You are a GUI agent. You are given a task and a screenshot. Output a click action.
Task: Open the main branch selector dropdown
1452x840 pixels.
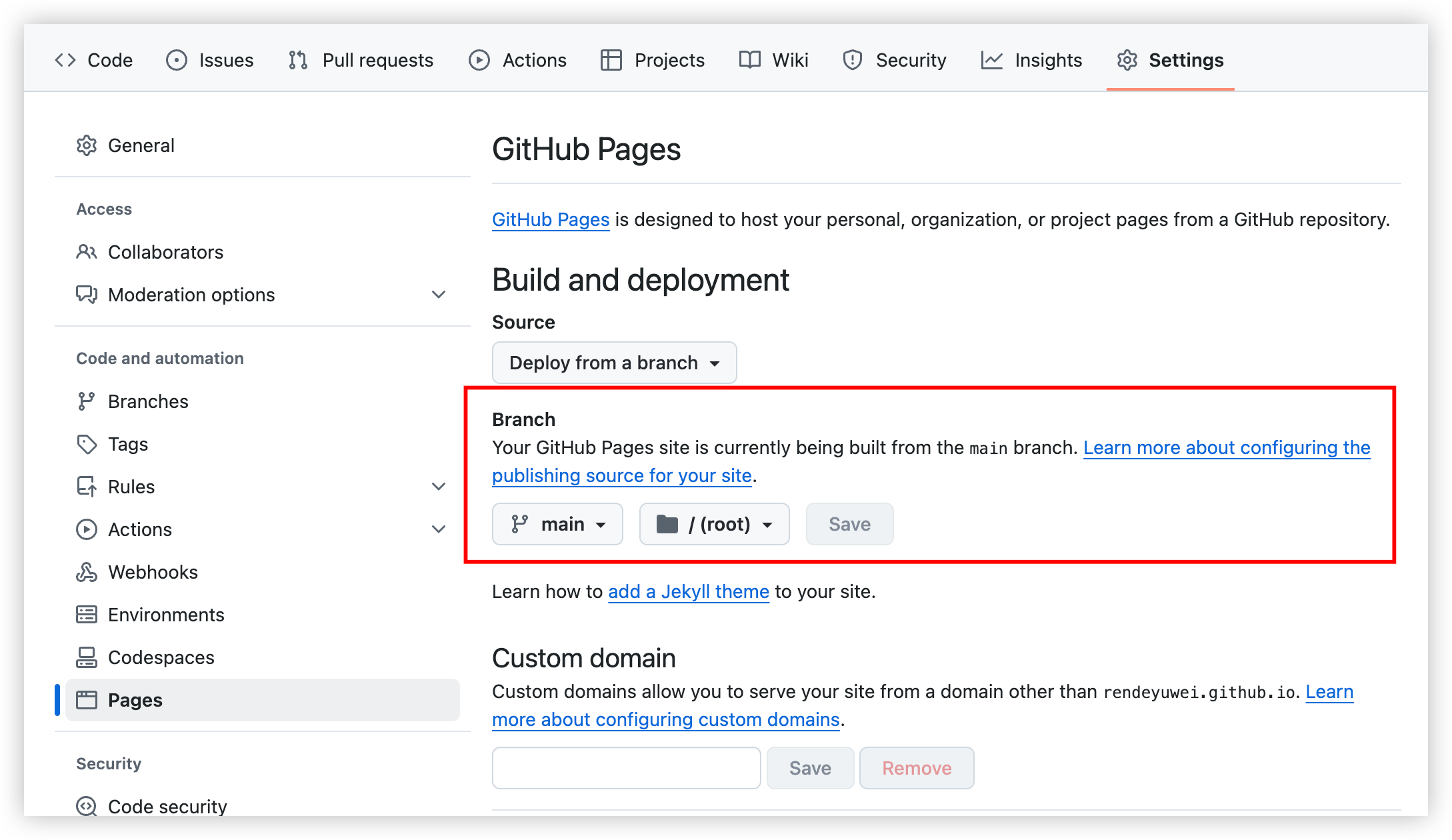point(557,524)
